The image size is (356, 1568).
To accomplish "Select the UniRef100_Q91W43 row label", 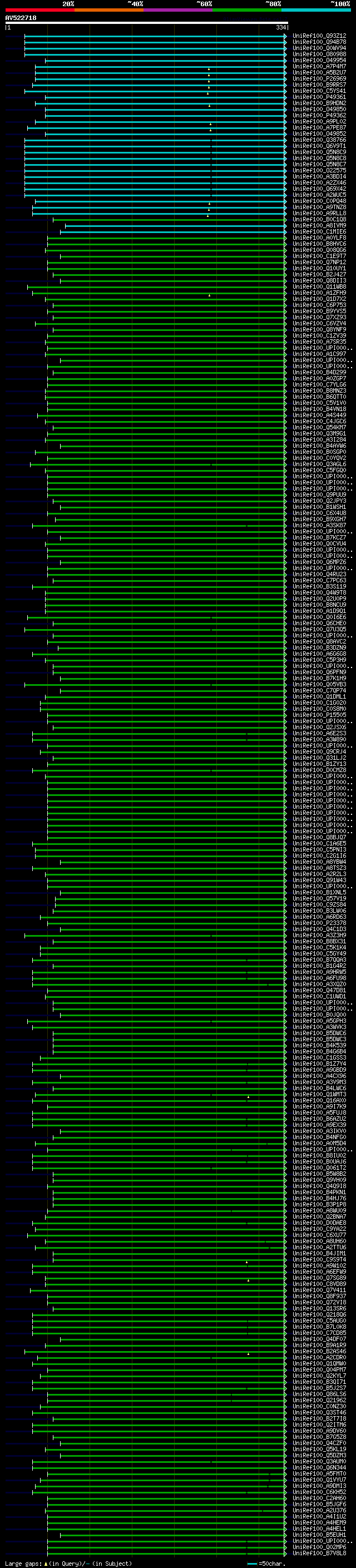I will [x=319, y=879].
